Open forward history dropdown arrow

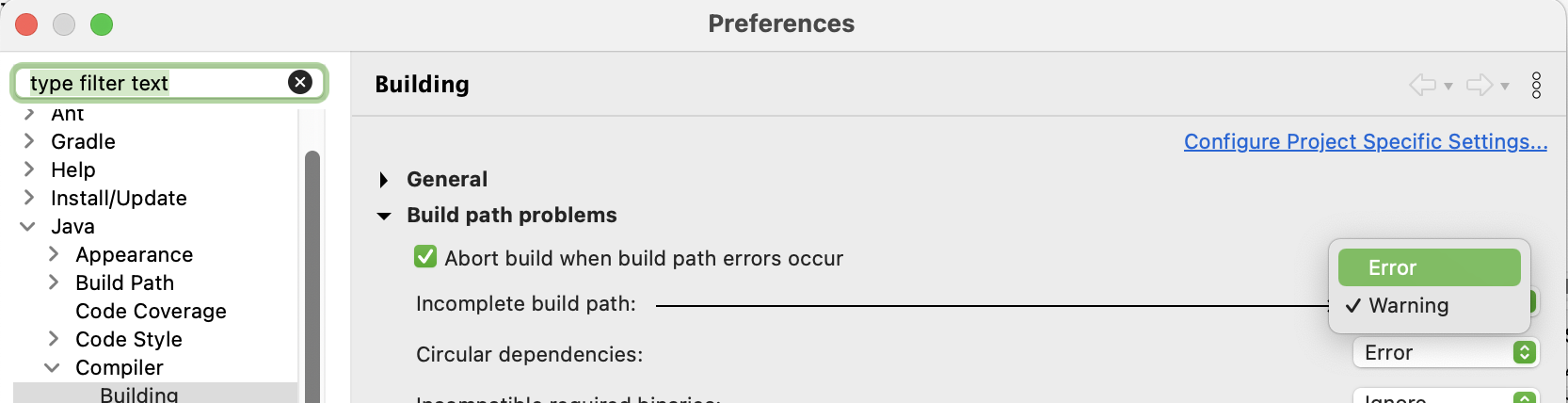tap(1505, 87)
